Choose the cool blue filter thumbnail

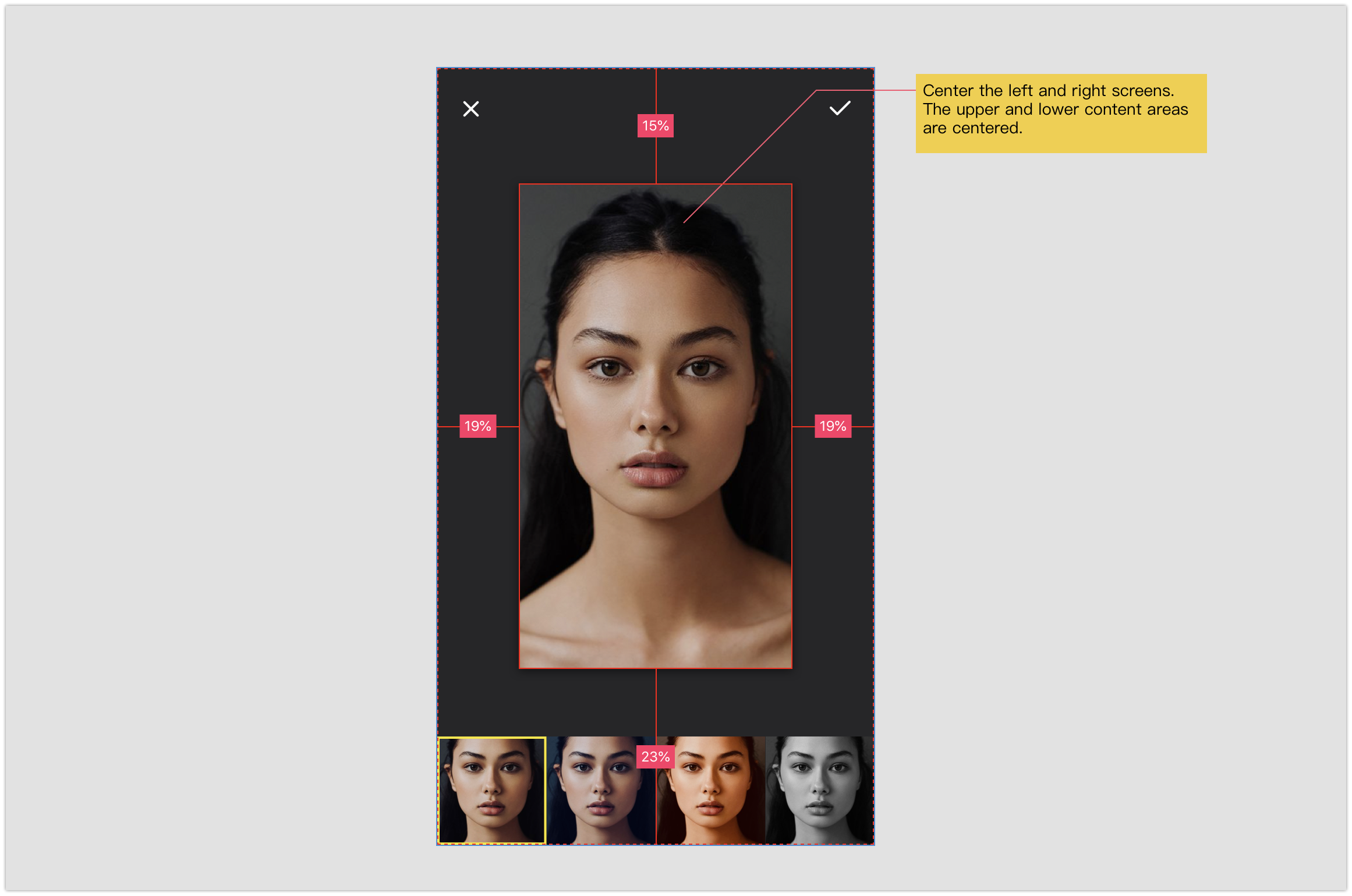click(601, 790)
